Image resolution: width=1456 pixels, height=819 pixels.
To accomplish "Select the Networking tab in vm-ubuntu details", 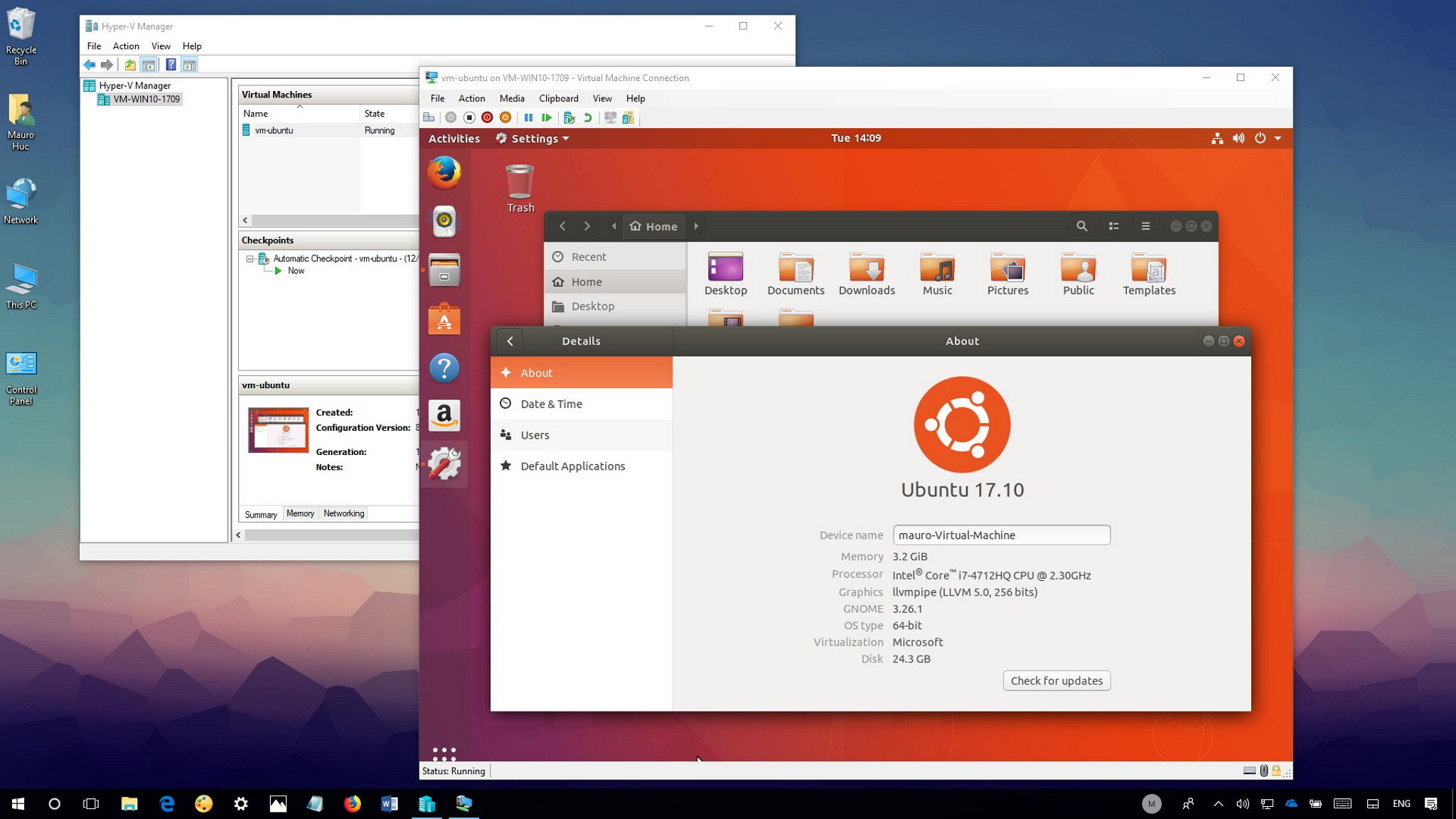I will (343, 513).
